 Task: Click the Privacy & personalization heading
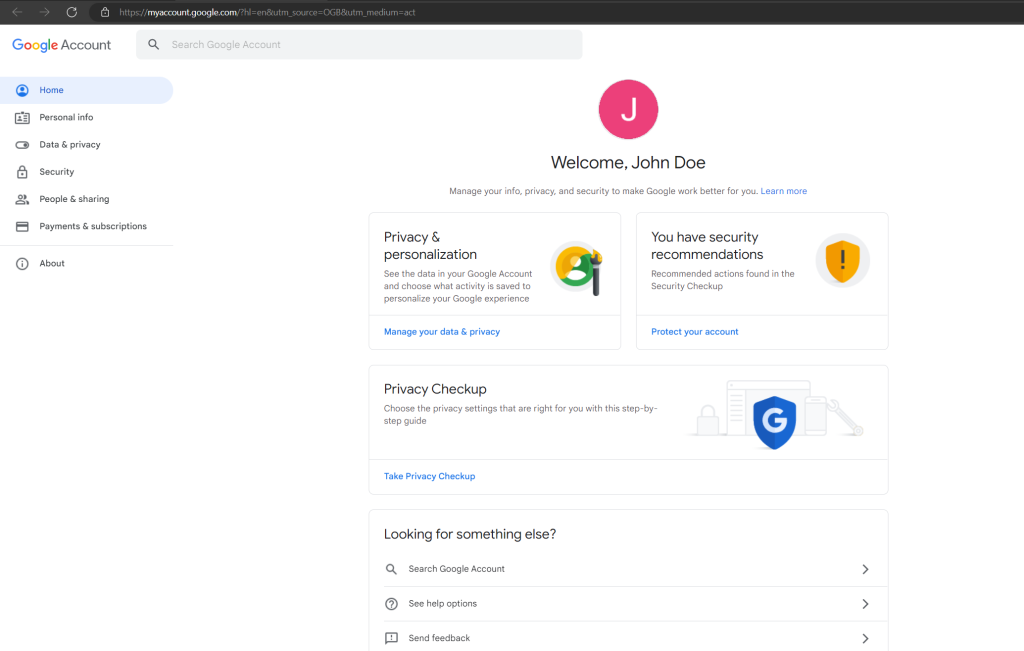point(430,246)
